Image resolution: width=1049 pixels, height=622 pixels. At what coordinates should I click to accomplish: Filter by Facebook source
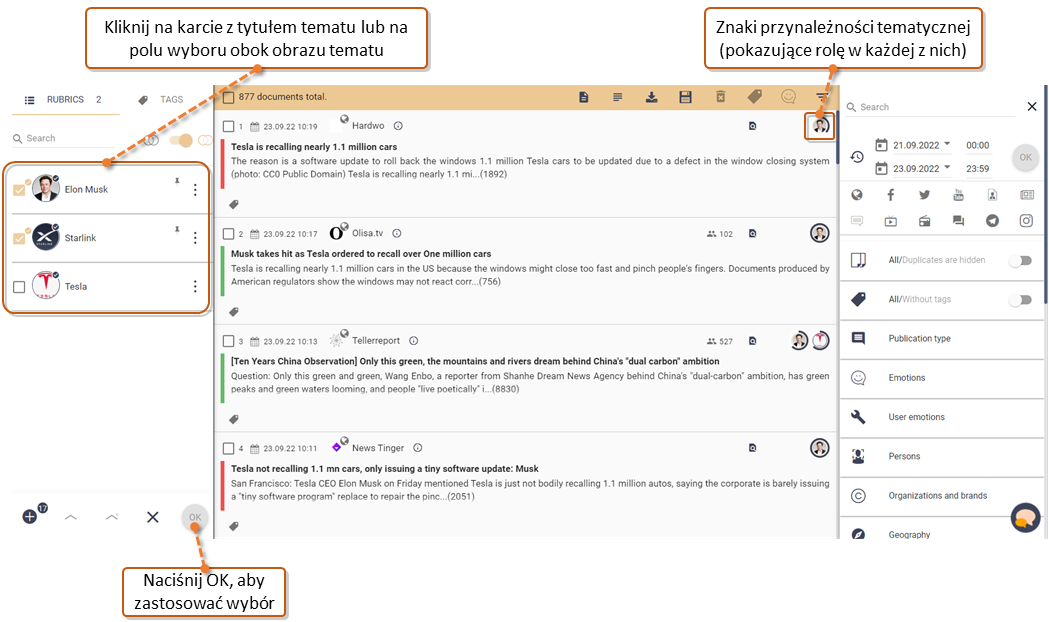(890, 195)
